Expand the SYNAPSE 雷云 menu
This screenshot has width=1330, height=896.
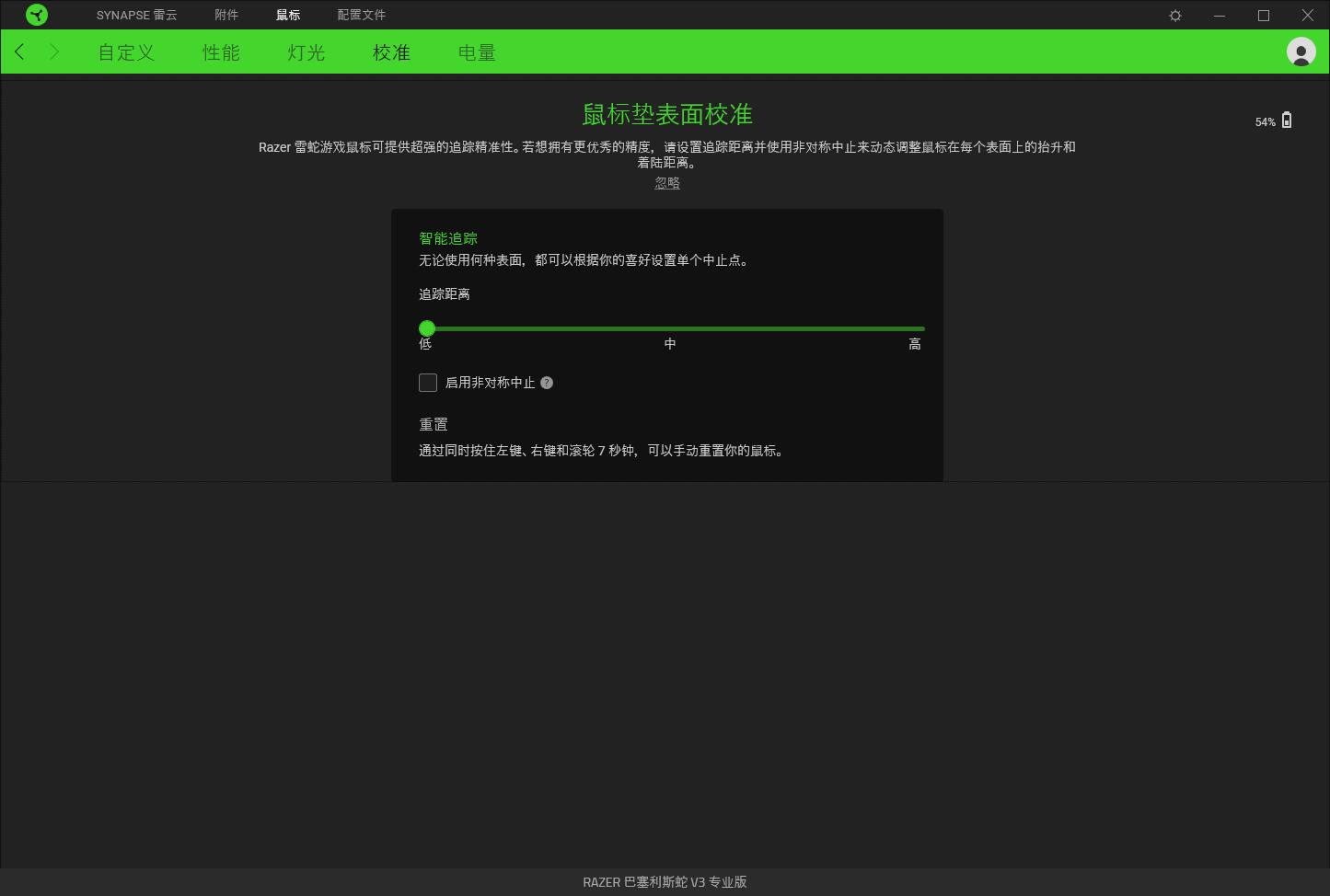[x=136, y=15]
